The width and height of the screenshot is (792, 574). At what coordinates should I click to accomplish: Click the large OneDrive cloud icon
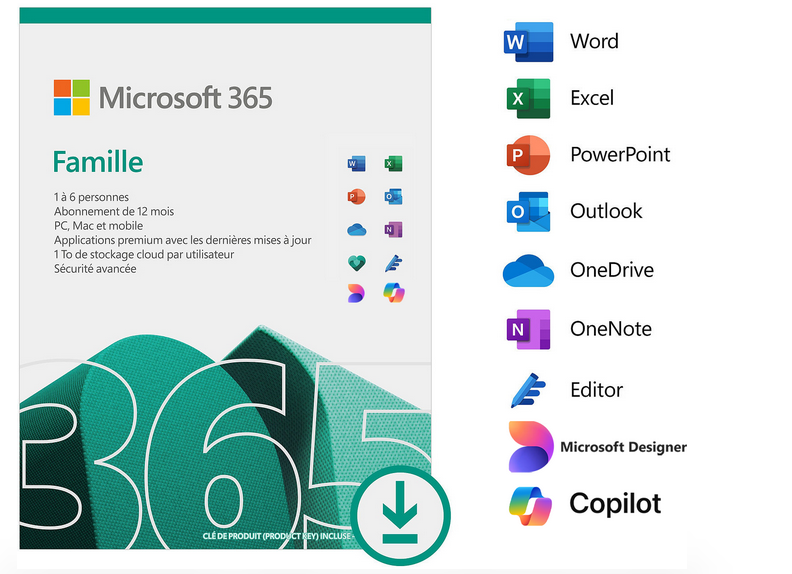tap(528, 270)
